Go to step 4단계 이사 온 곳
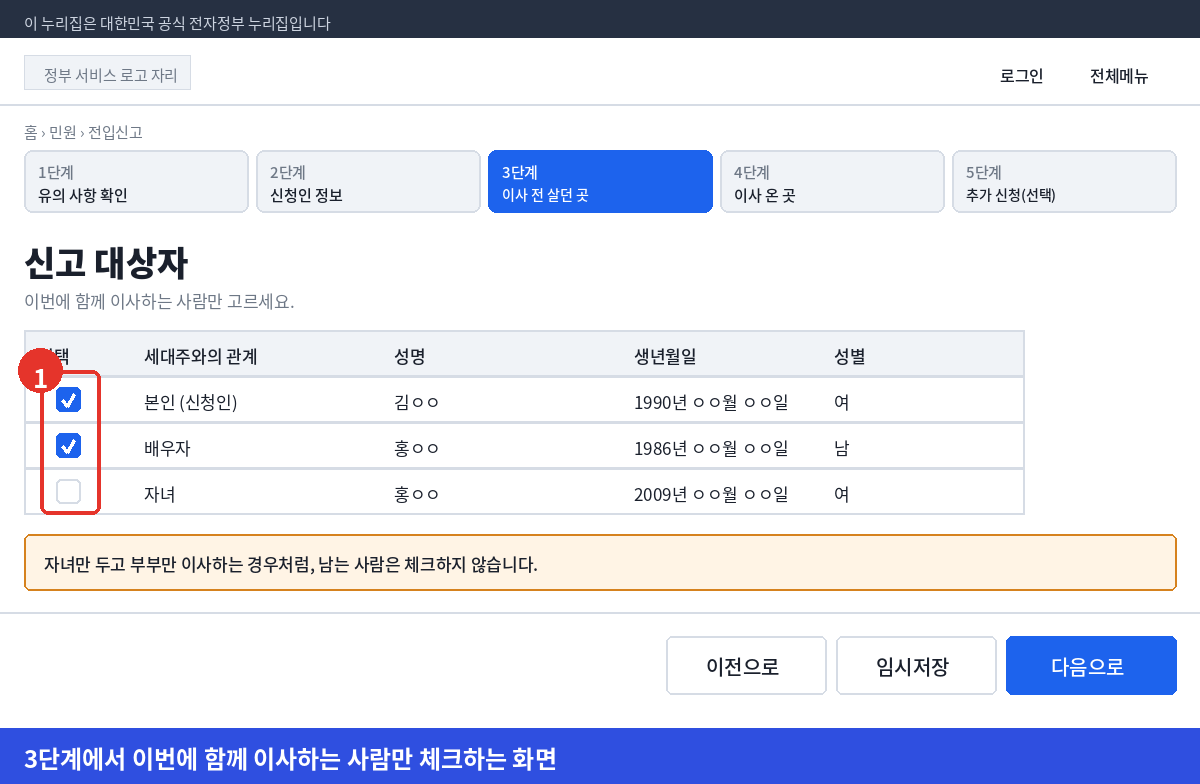1200x784 pixels. point(832,182)
